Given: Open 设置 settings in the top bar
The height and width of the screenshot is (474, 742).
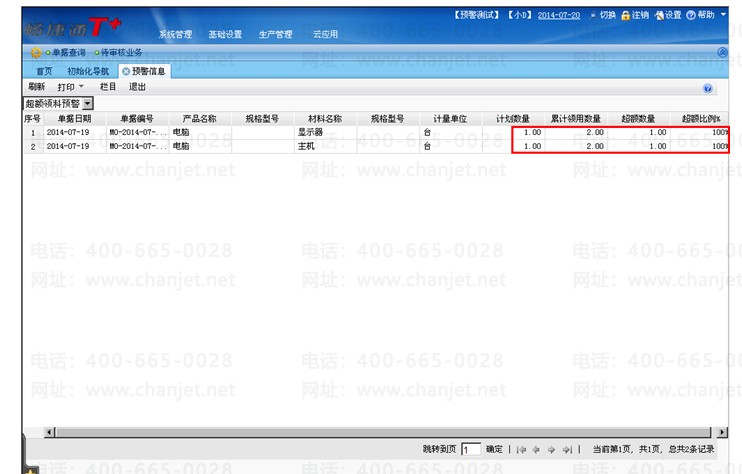Looking at the screenshot, I should pos(668,15).
